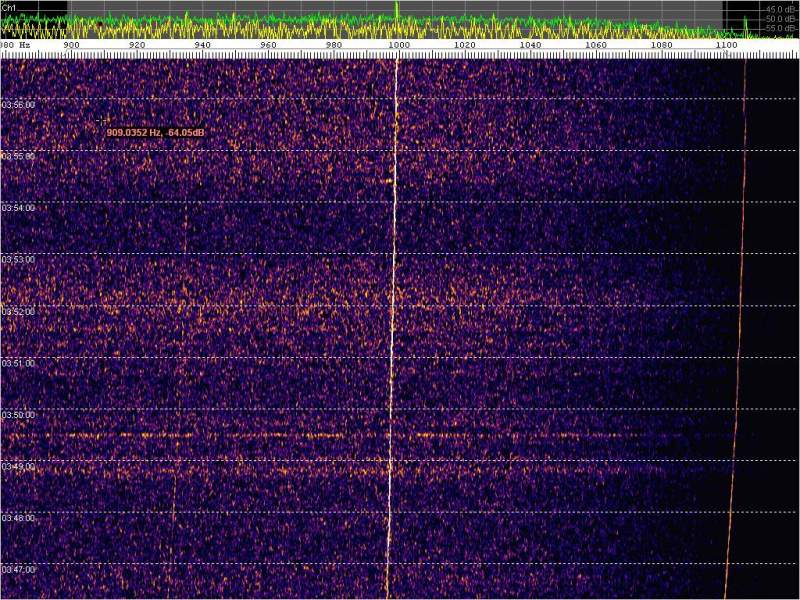
Task: Click the -55.0 dB amplitude scale label
Action: 780,28
